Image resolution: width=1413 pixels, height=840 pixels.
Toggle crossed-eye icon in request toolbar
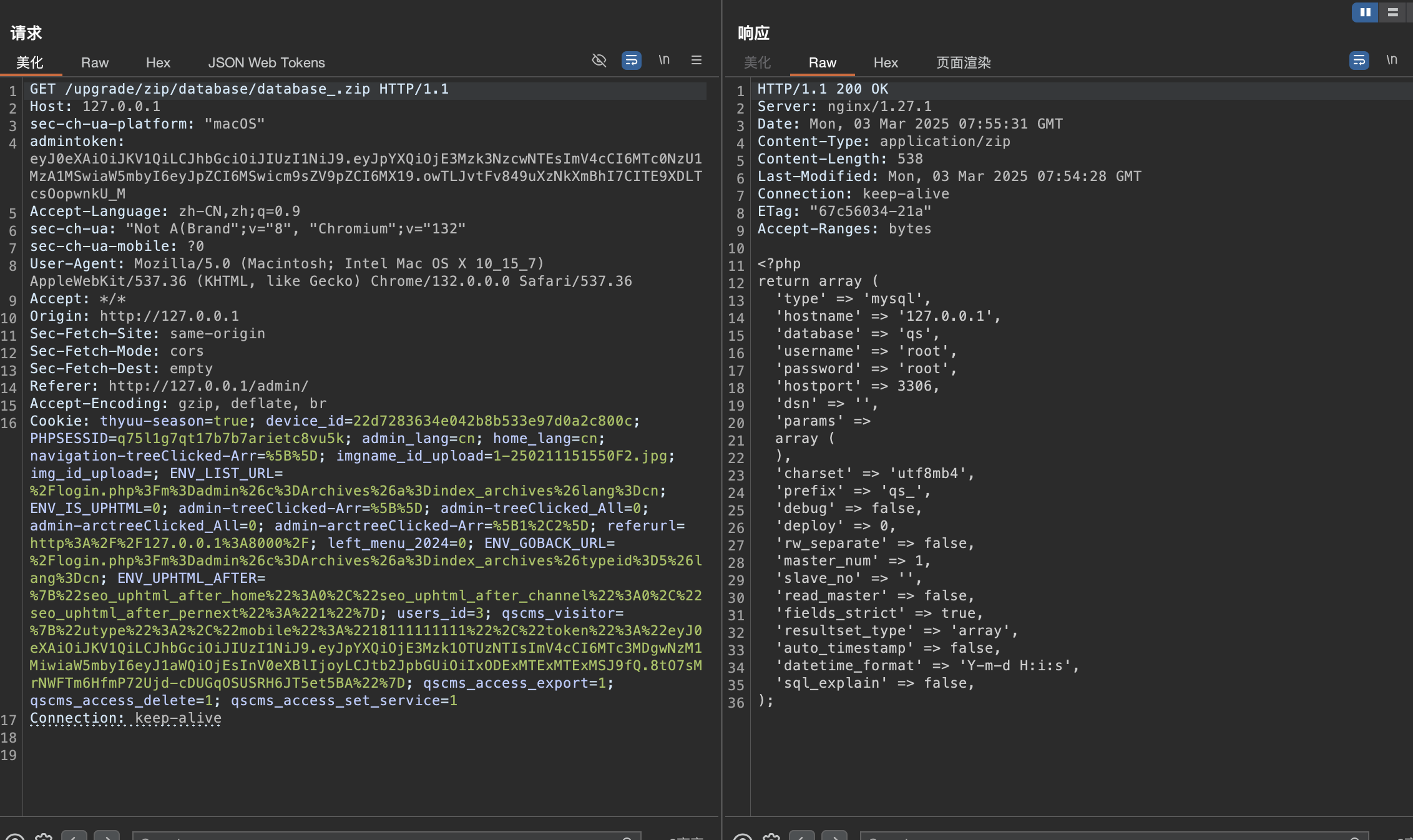[599, 60]
